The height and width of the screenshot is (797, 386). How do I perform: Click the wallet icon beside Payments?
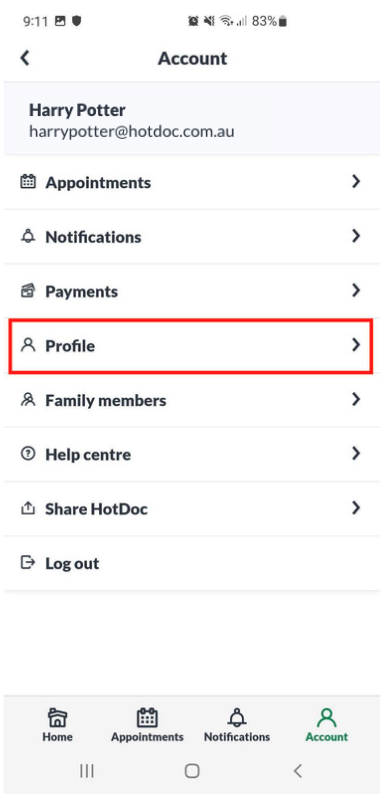pos(28,291)
